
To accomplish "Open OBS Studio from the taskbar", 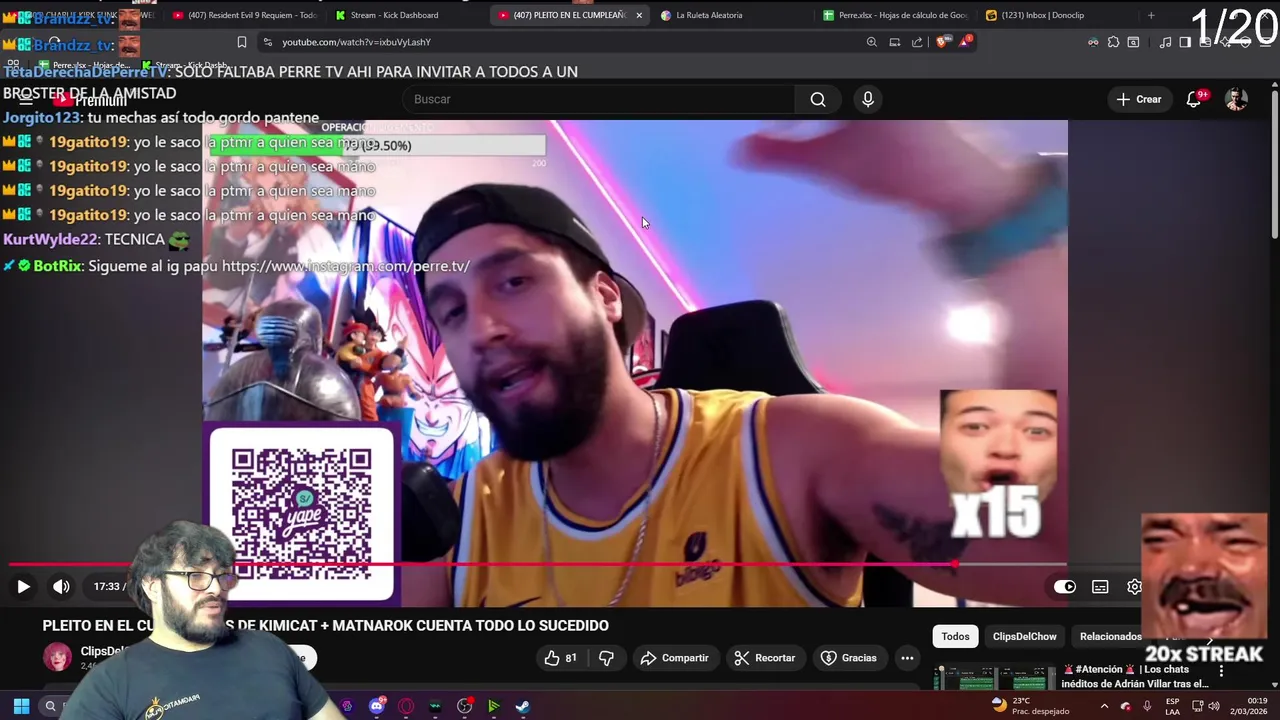I will 464,706.
